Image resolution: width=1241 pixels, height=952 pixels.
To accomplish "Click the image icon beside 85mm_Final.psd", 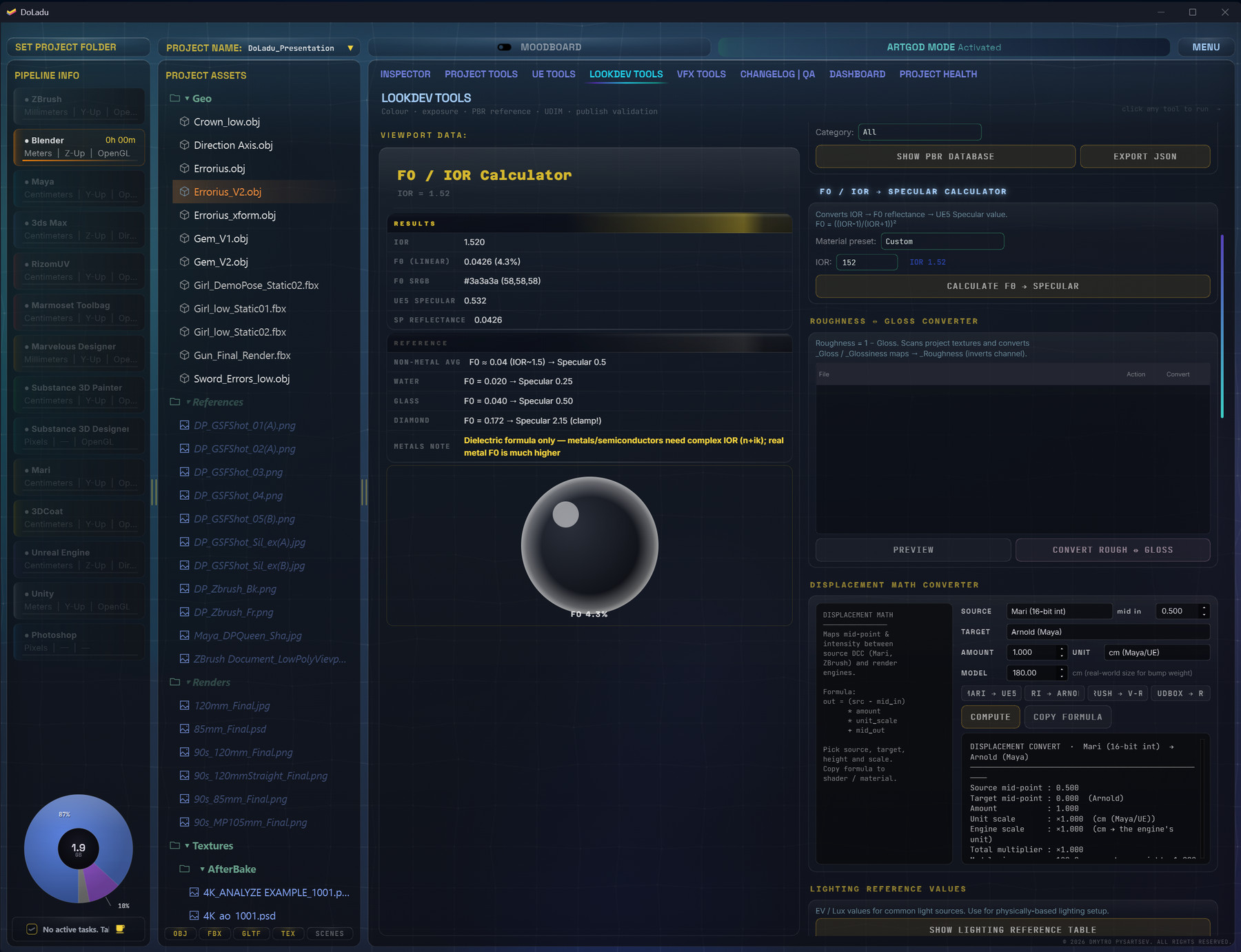I will 184,729.
